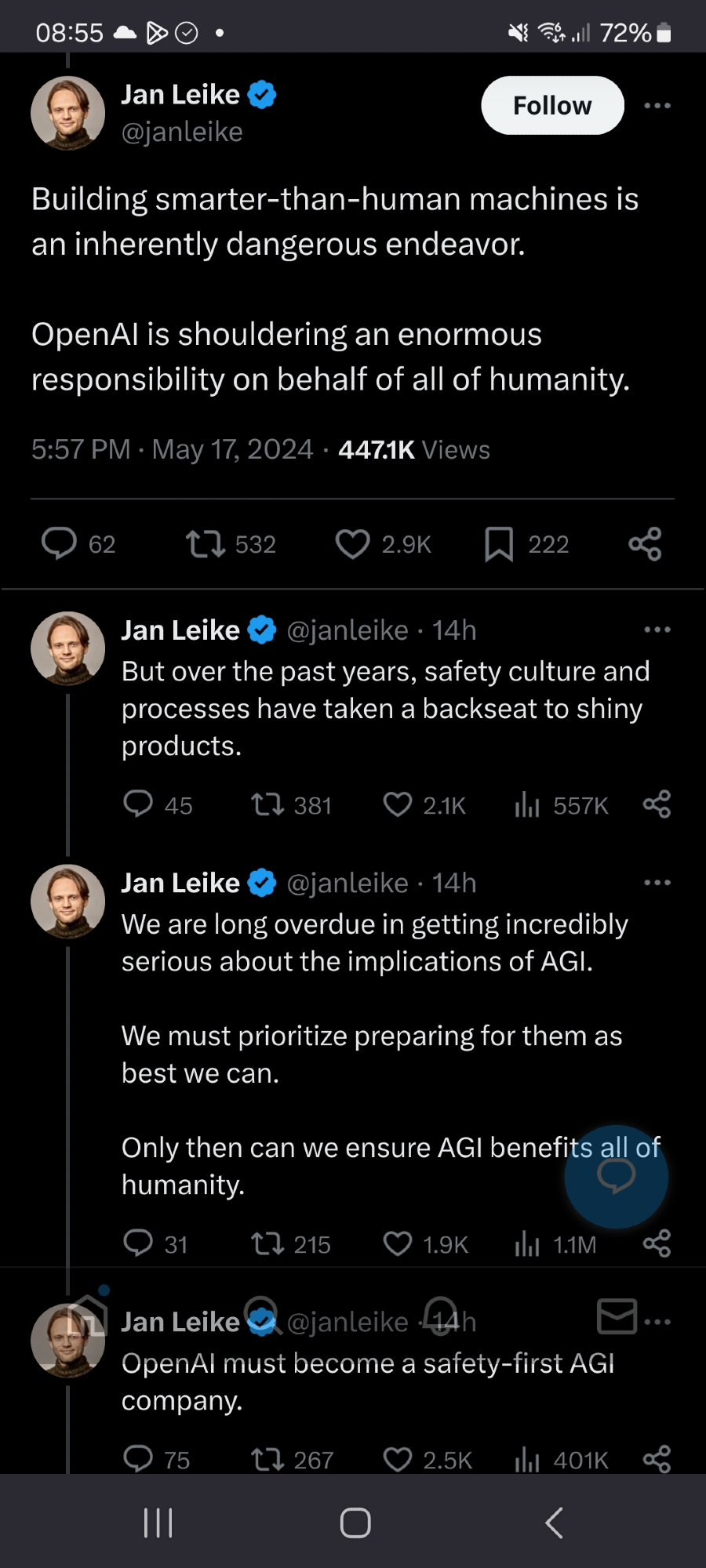Viewport: 706px width, 1568px height.
Task: Open more options on the main tweet
Action: (657, 105)
